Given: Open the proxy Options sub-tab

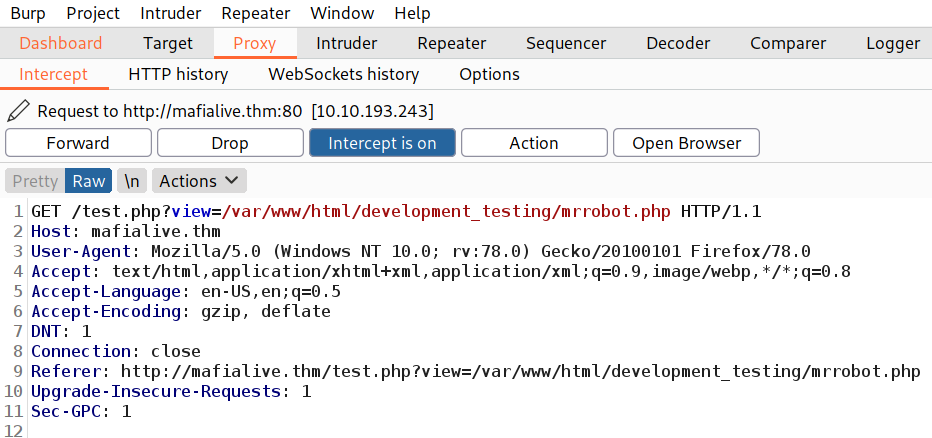Looking at the screenshot, I should (489, 74).
